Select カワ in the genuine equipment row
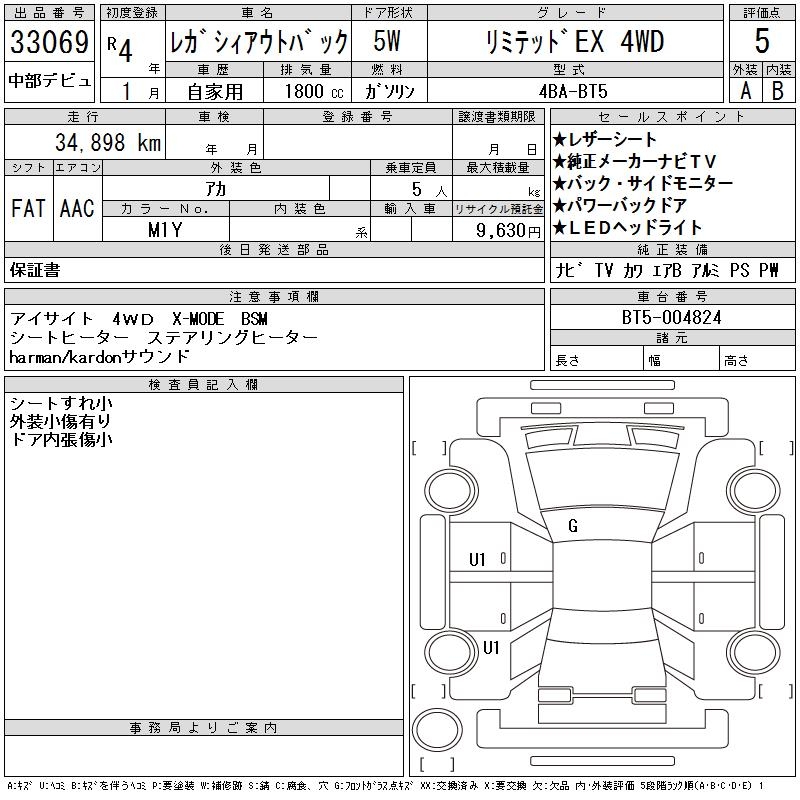This screenshot has width=800, height=800. point(633,270)
